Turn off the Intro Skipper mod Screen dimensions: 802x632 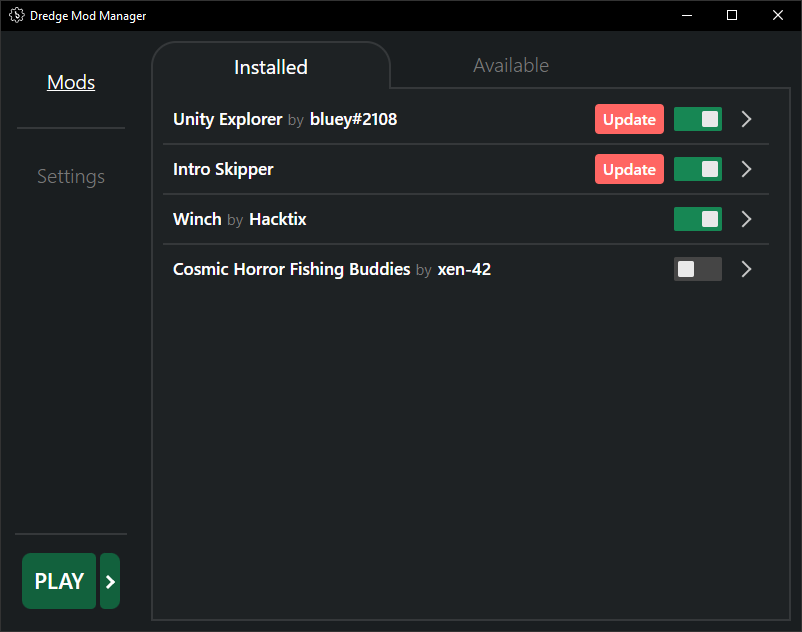coord(697,169)
